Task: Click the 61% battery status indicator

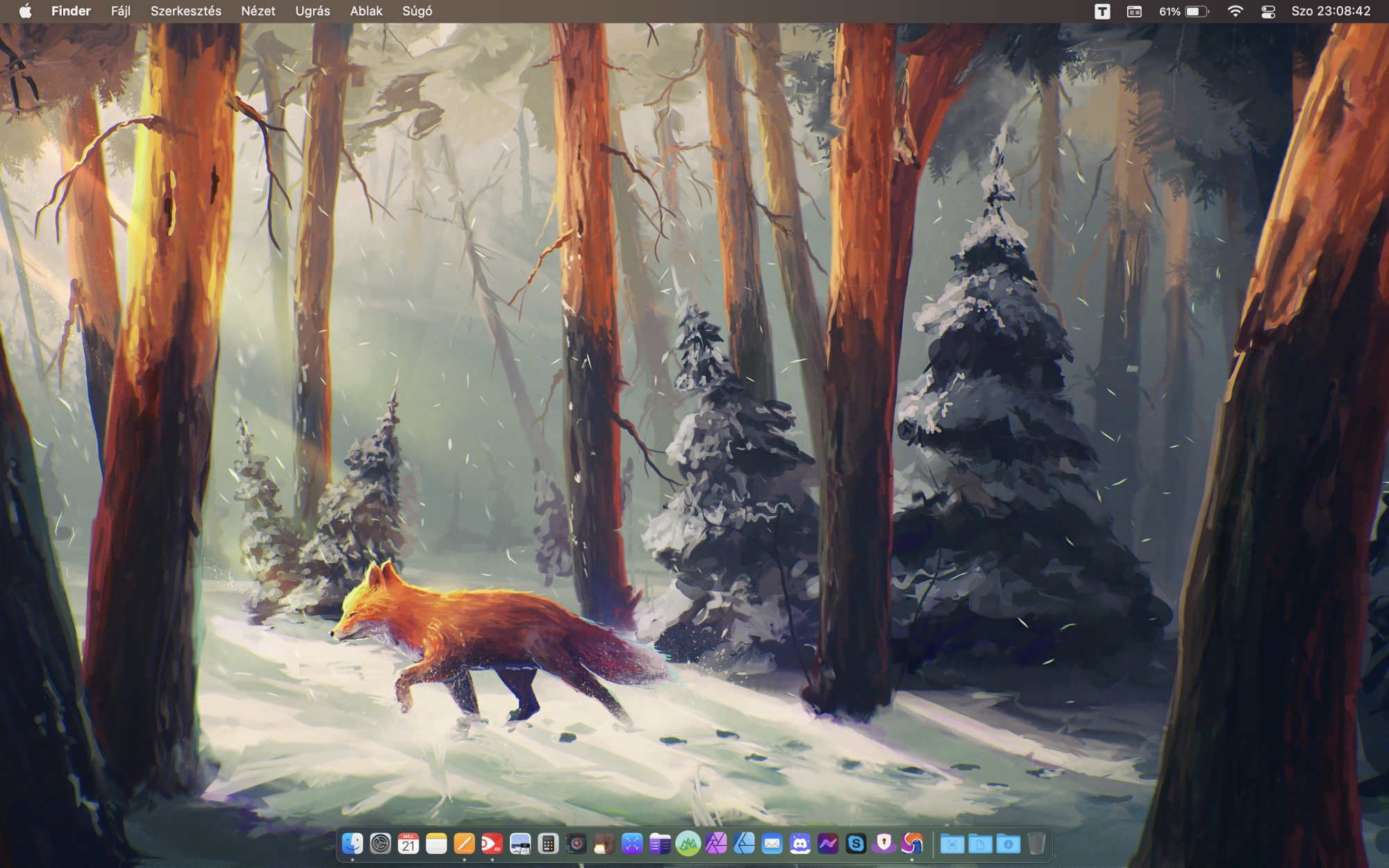Action: (1183, 11)
